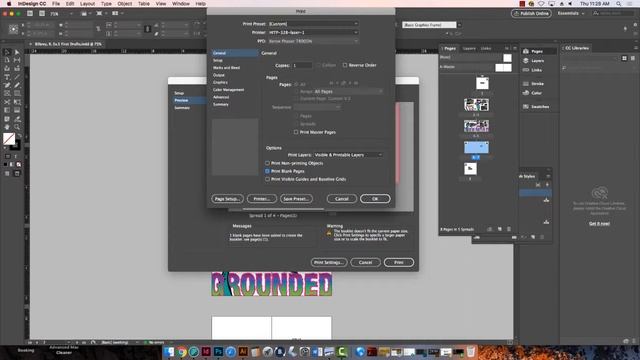
Task: Select the Direct Selection tool
Action: click(x=17, y=52)
